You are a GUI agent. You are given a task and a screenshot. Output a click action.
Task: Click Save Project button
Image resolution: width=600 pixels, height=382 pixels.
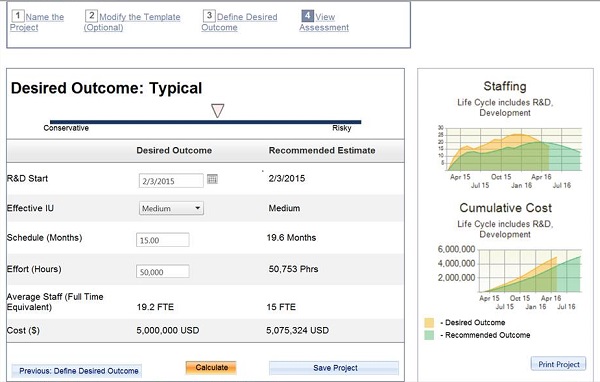pos(334,368)
